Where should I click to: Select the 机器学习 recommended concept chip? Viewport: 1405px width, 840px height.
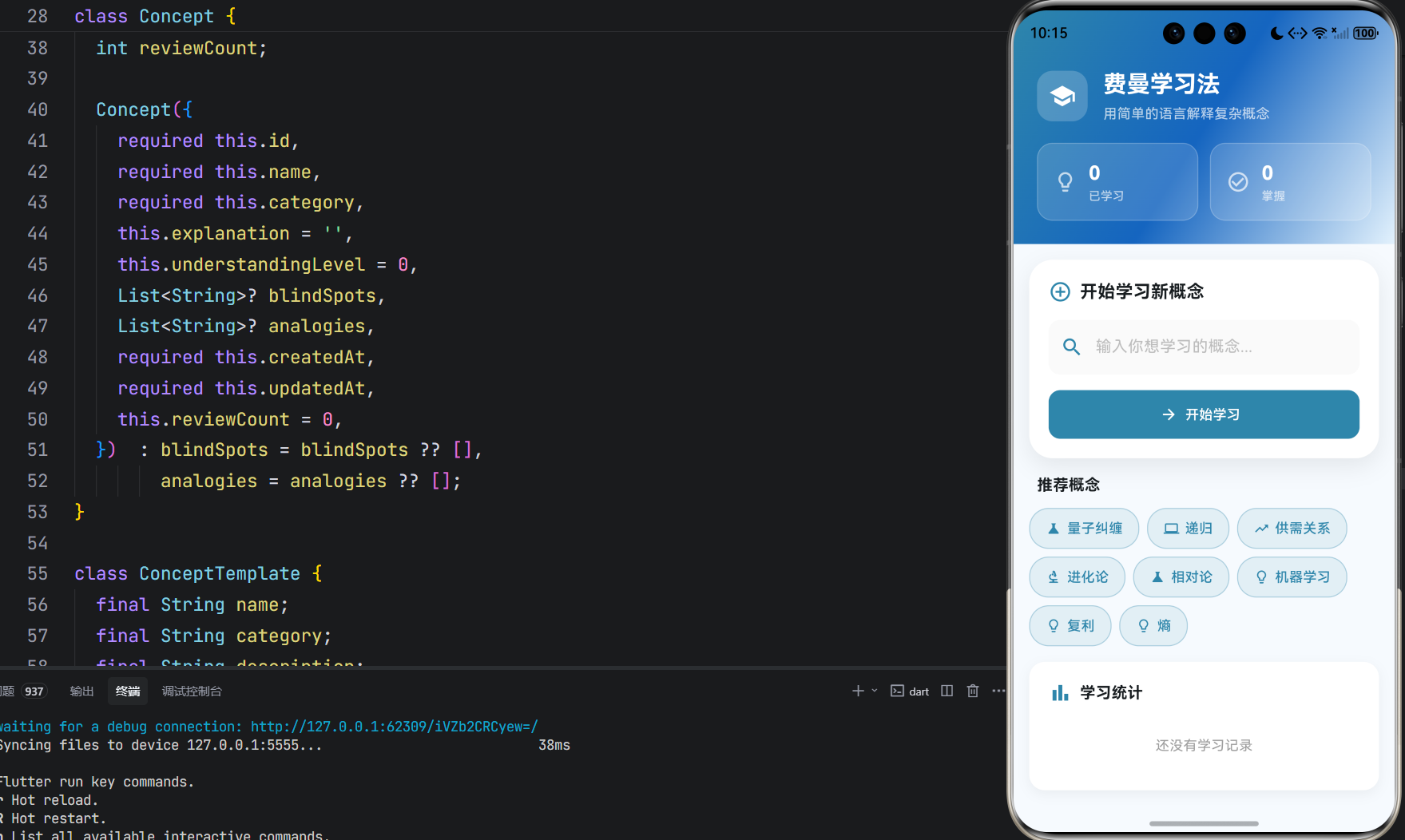coord(1292,577)
